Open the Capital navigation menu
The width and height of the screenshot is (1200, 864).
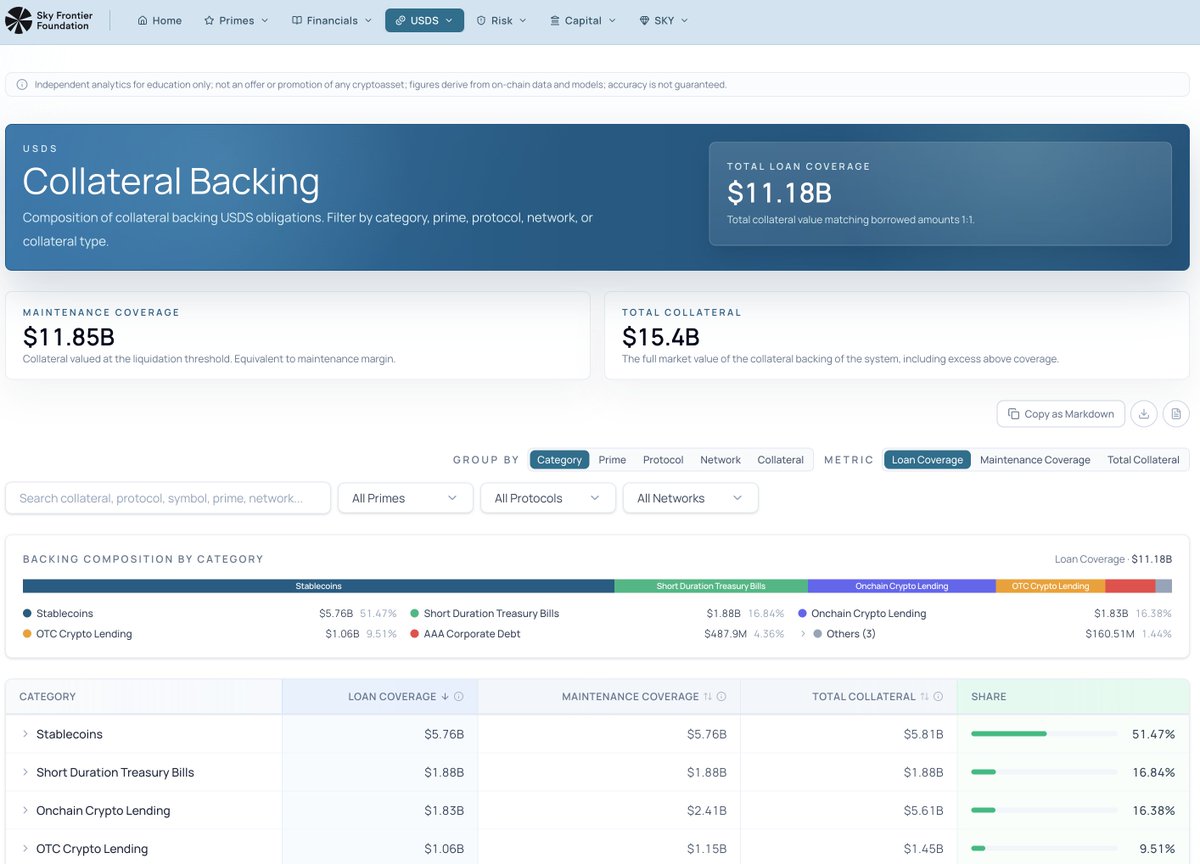583,20
